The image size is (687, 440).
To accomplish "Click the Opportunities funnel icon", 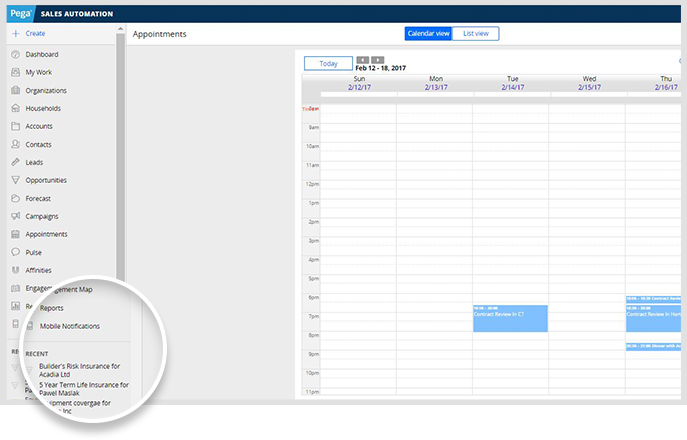I will (15, 180).
